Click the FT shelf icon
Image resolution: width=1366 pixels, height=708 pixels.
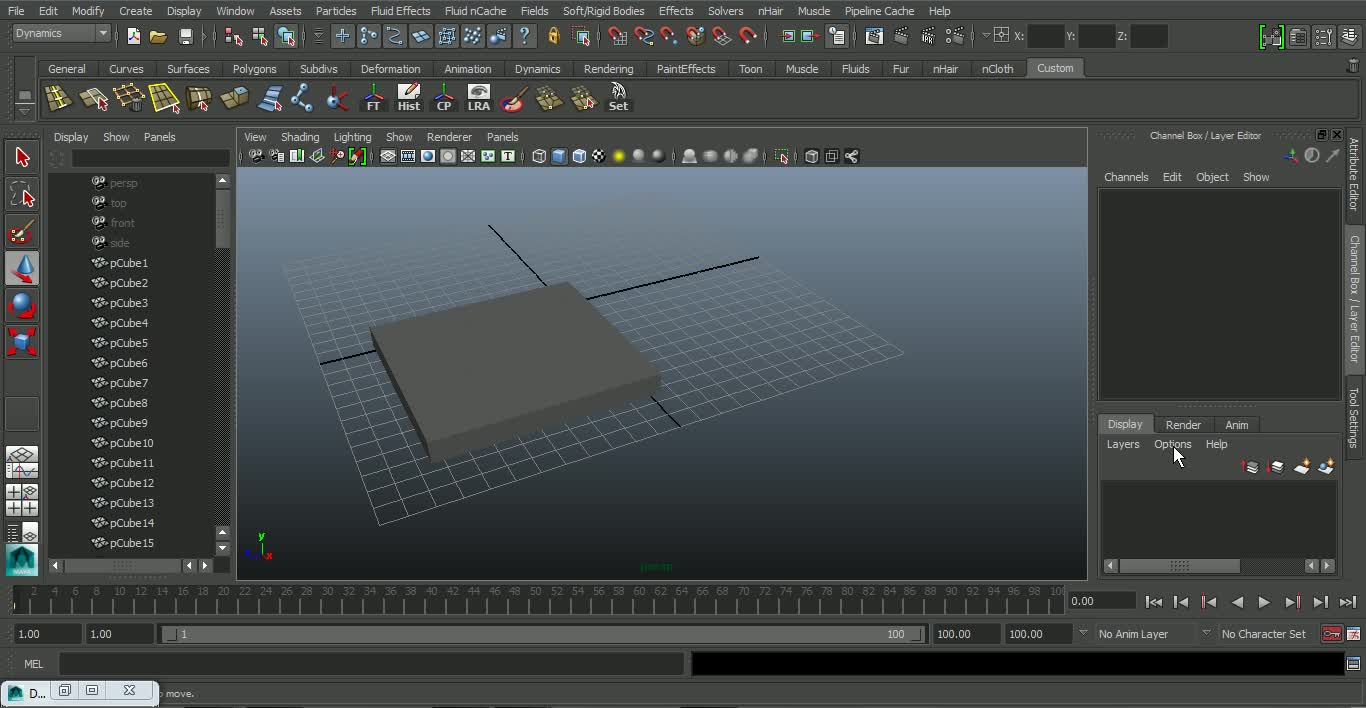(x=373, y=98)
